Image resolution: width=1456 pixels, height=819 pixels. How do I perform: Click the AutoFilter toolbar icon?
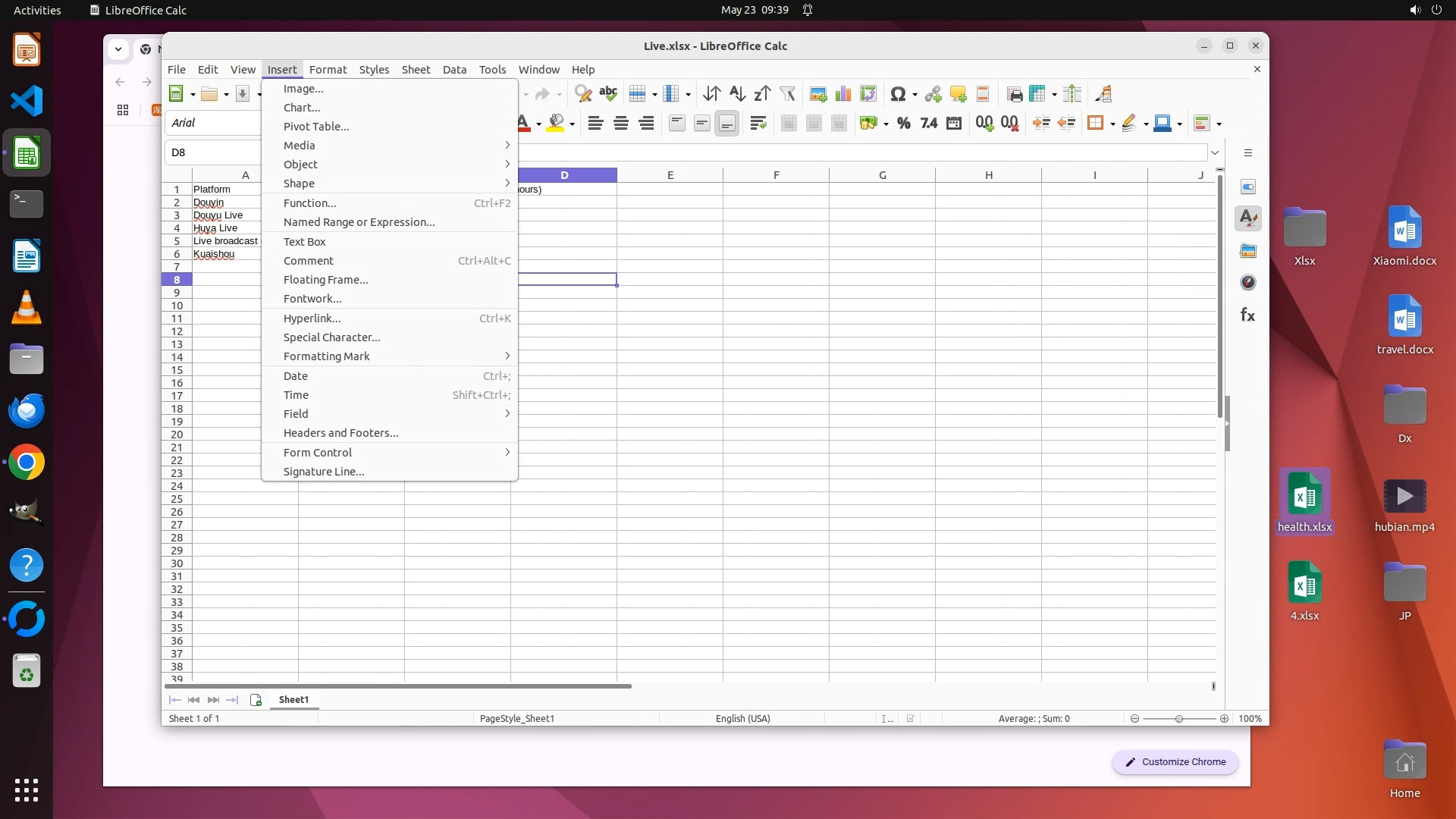787,94
